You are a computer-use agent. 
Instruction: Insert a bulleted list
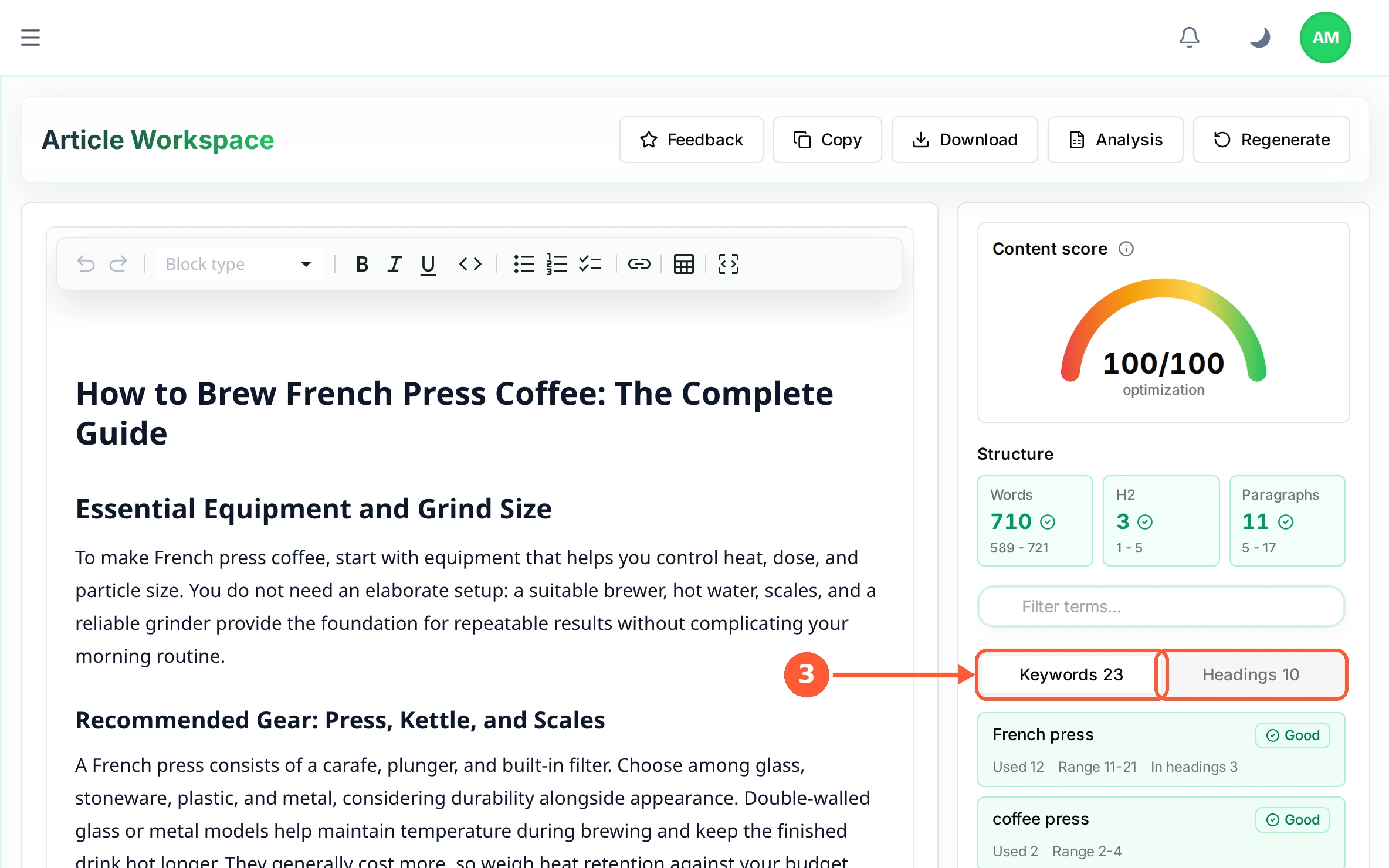pyautogui.click(x=524, y=264)
